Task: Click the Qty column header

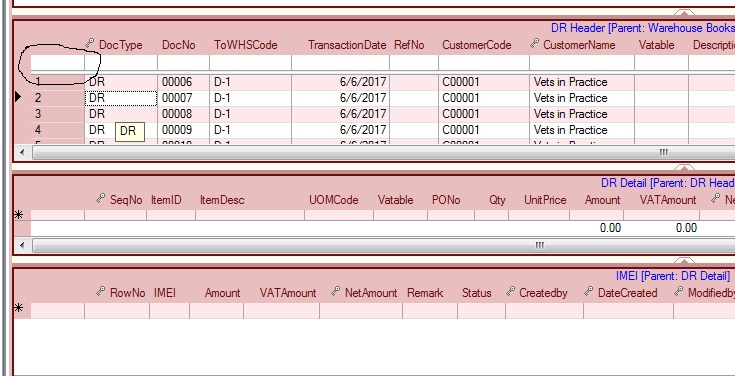Action: 497,200
